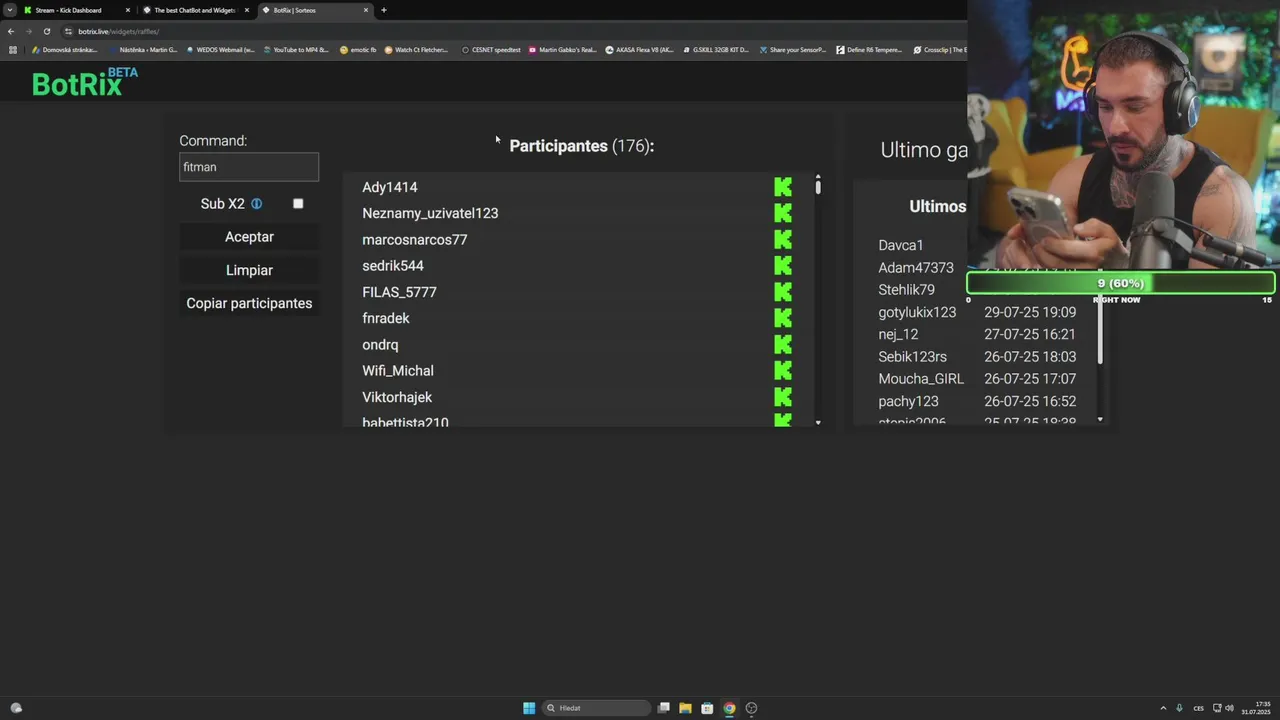Select participant Neznamy_uzivatel123
The image size is (1280, 720).
(x=430, y=213)
